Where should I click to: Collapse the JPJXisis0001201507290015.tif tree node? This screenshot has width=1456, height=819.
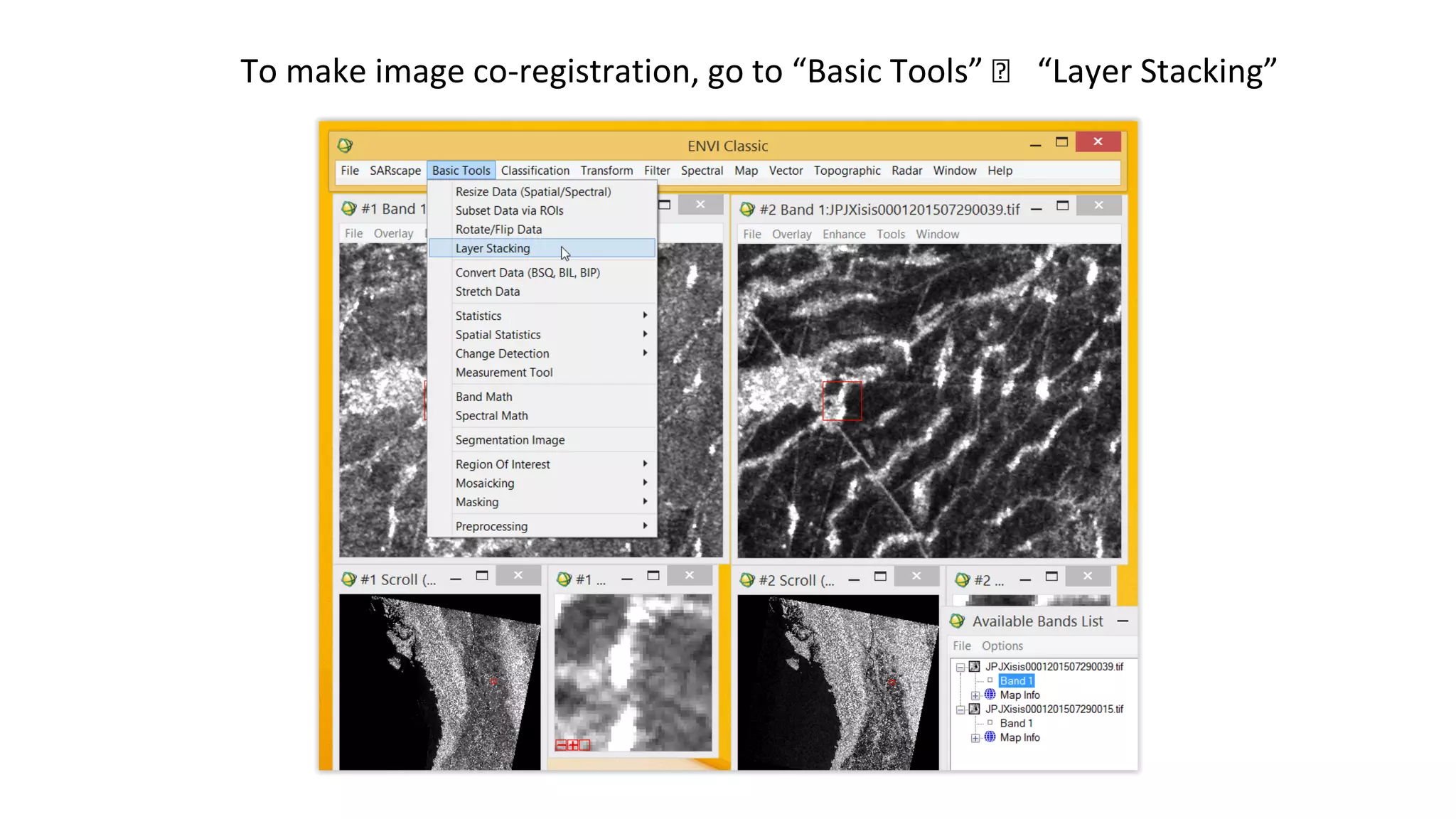[960, 710]
